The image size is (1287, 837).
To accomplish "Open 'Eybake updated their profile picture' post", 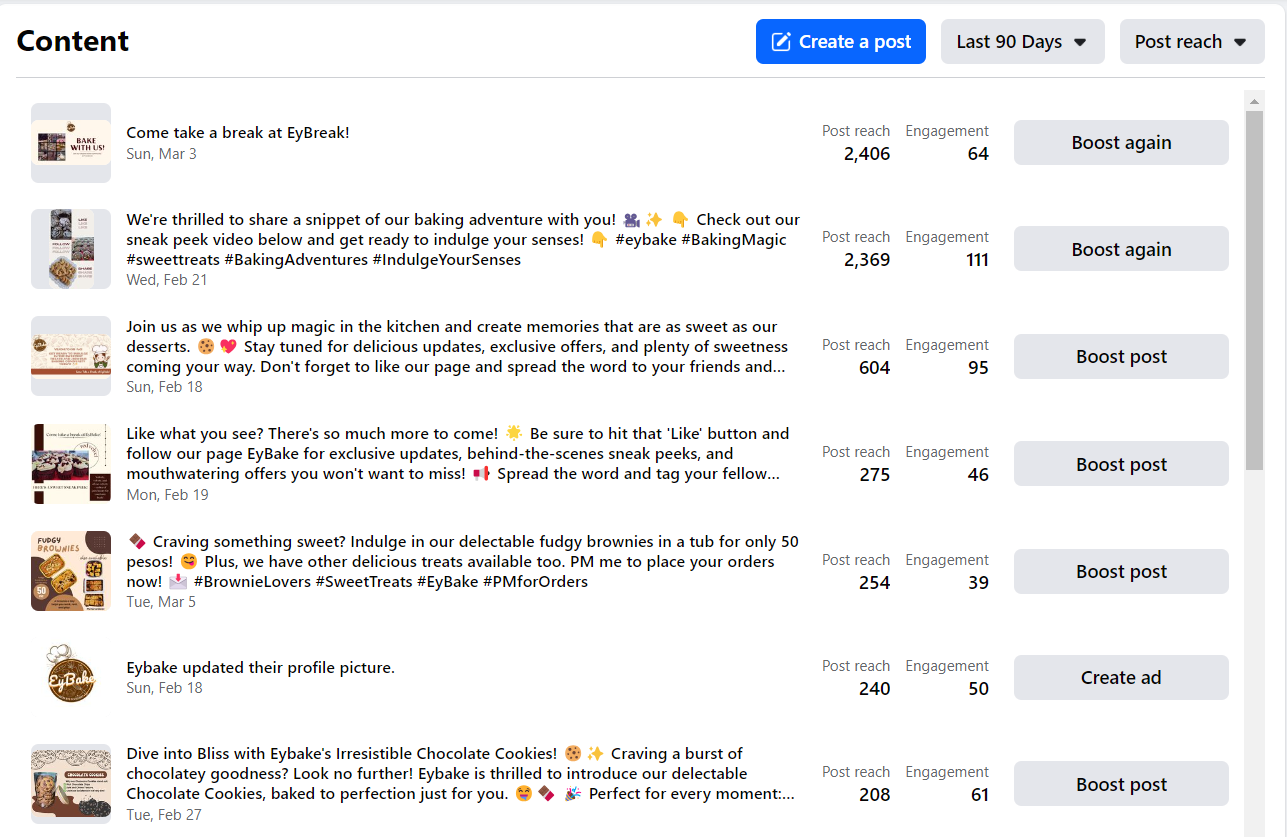I will (260, 668).
